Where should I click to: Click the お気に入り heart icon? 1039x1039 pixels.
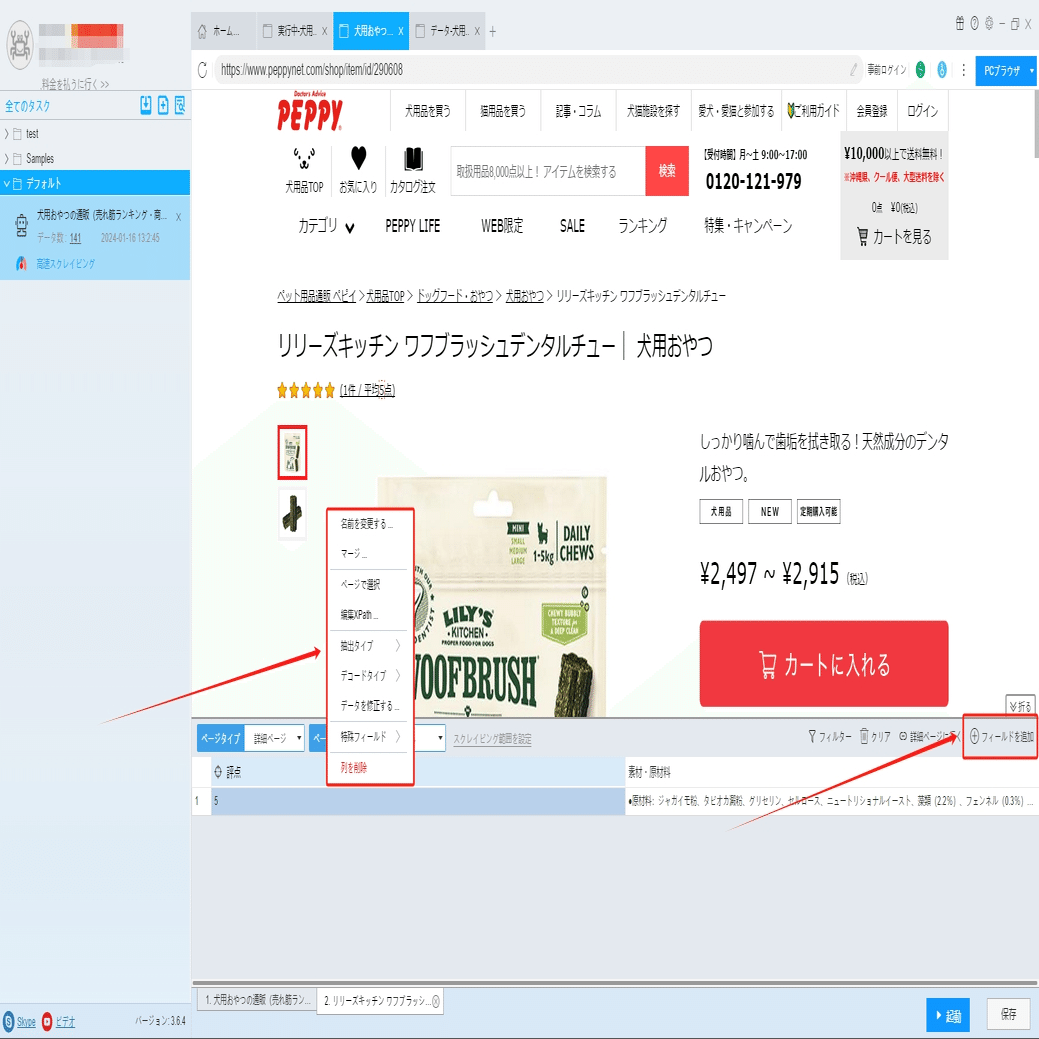point(358,158)
